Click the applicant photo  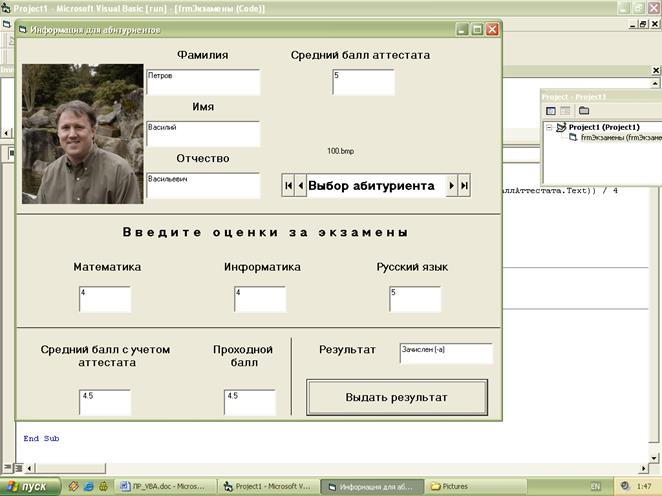coord(83,134)
